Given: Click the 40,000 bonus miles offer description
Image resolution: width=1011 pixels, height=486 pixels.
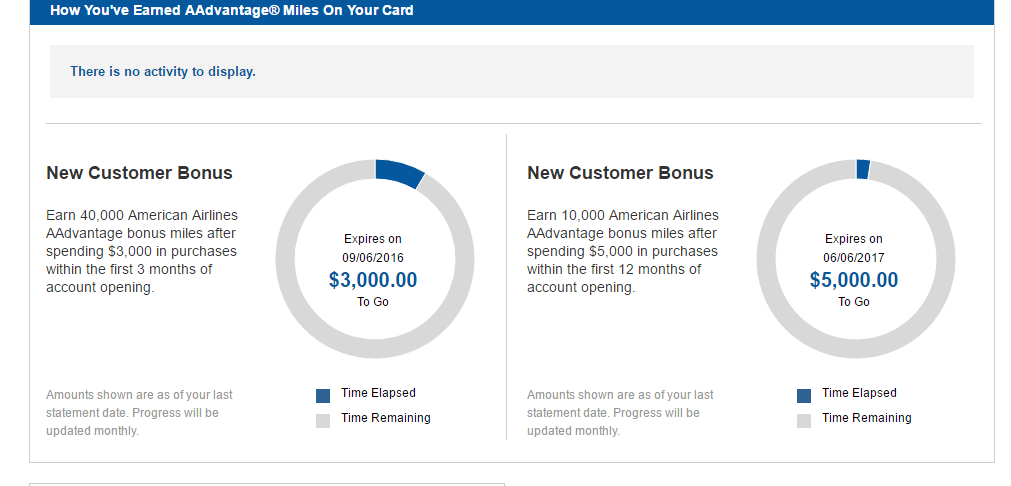Looking at the screenshot, I should tap(142, 251).
